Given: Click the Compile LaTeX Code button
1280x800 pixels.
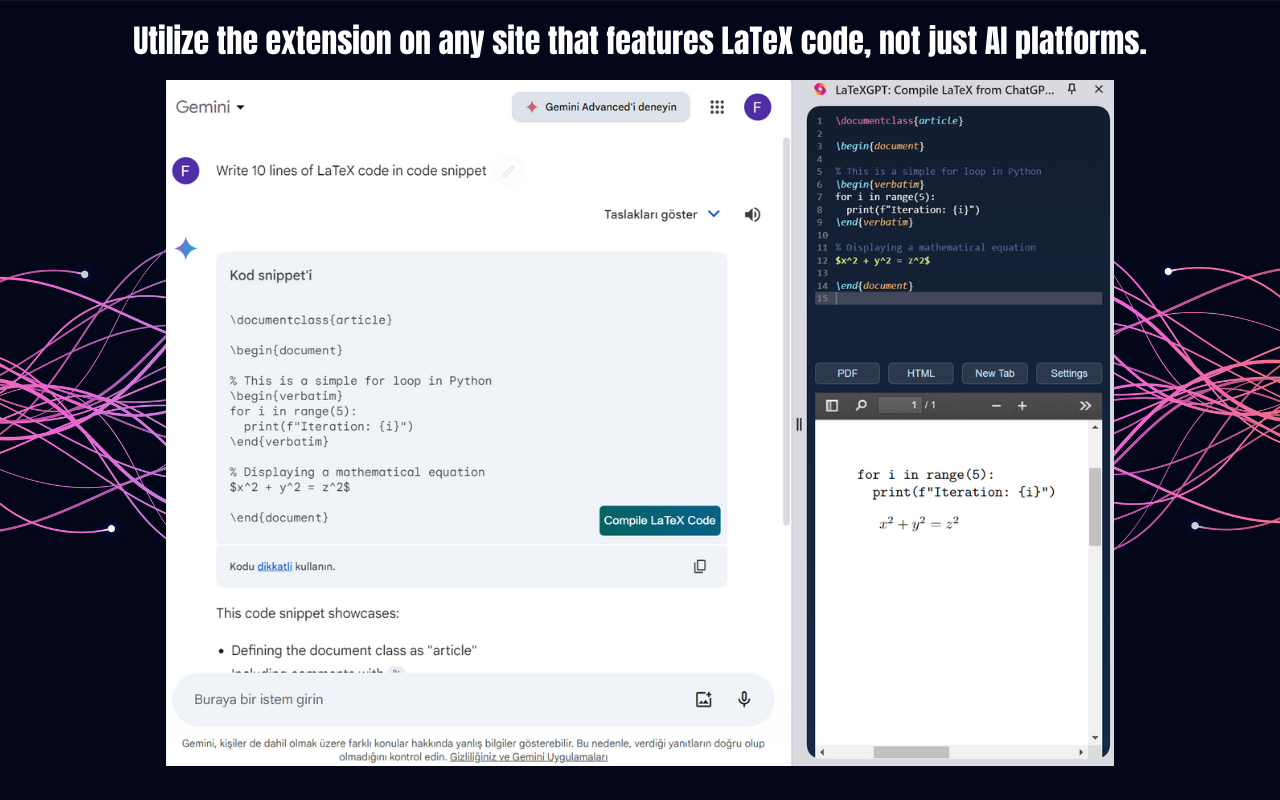Looking at the screenshot, I should [x=660, y=520].
